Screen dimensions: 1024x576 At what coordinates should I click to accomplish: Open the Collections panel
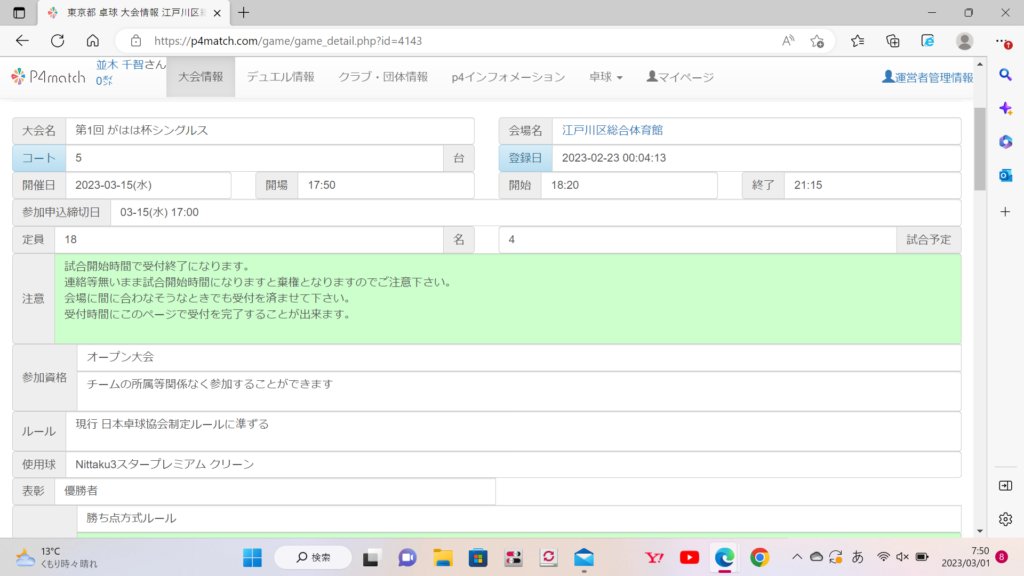pyautogui.click(x=893, y=41)
